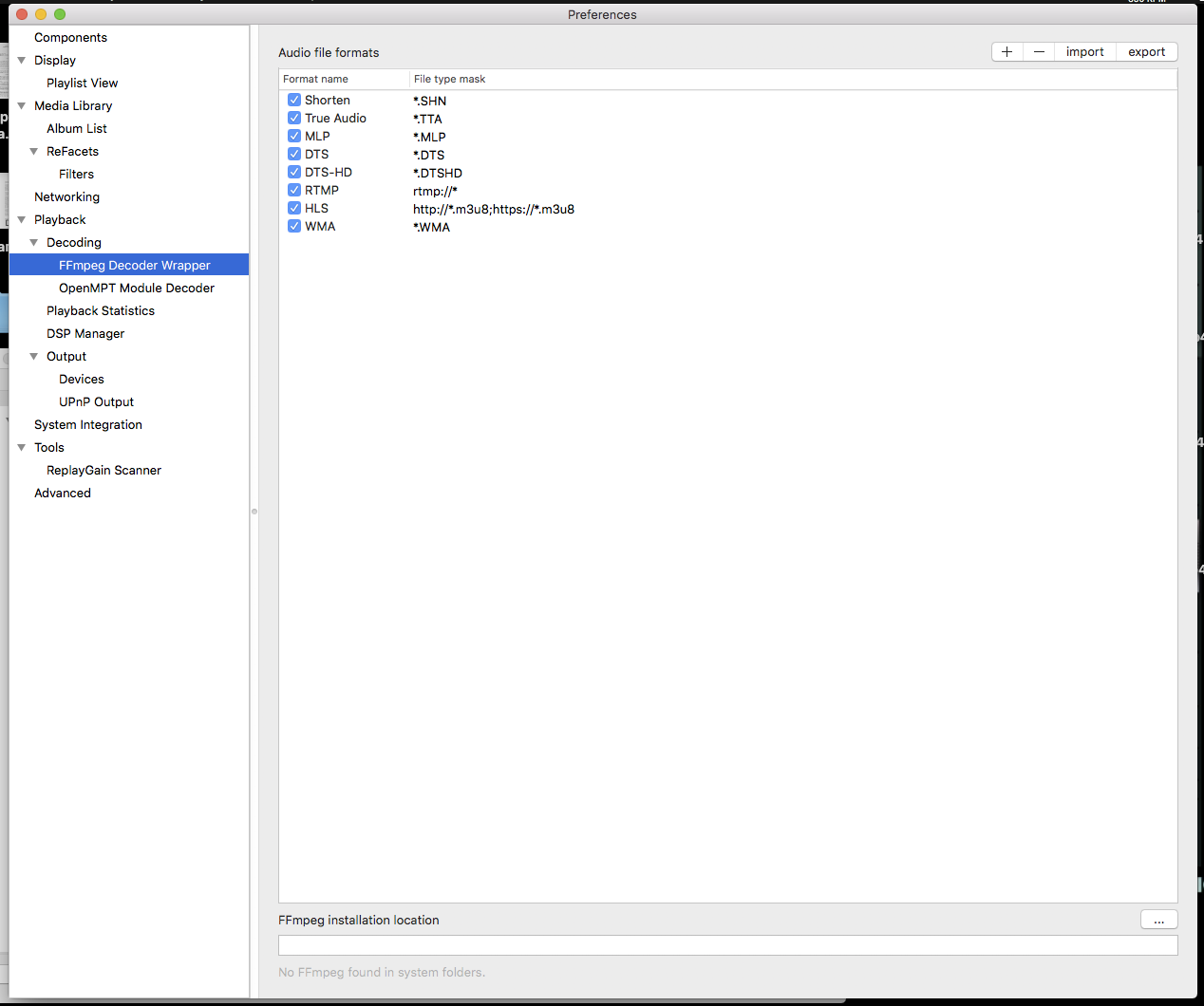Collapse the Display tree section
The width and height of the screenshot is (1204, 1006).
22,60
